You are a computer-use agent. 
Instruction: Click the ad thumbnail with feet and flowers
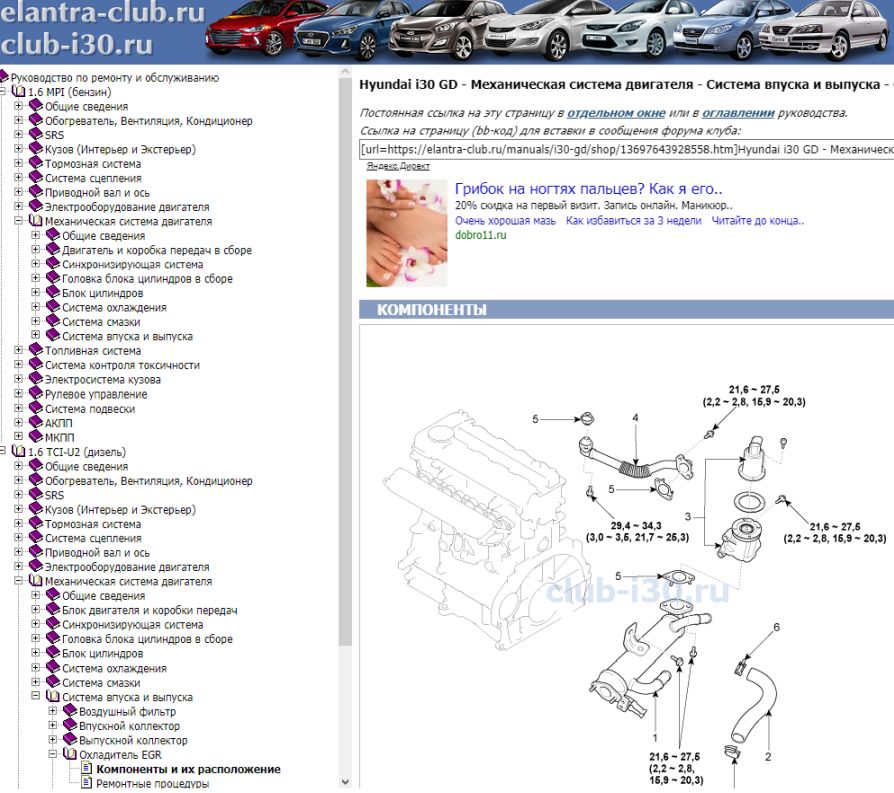[x=407, y=233]
